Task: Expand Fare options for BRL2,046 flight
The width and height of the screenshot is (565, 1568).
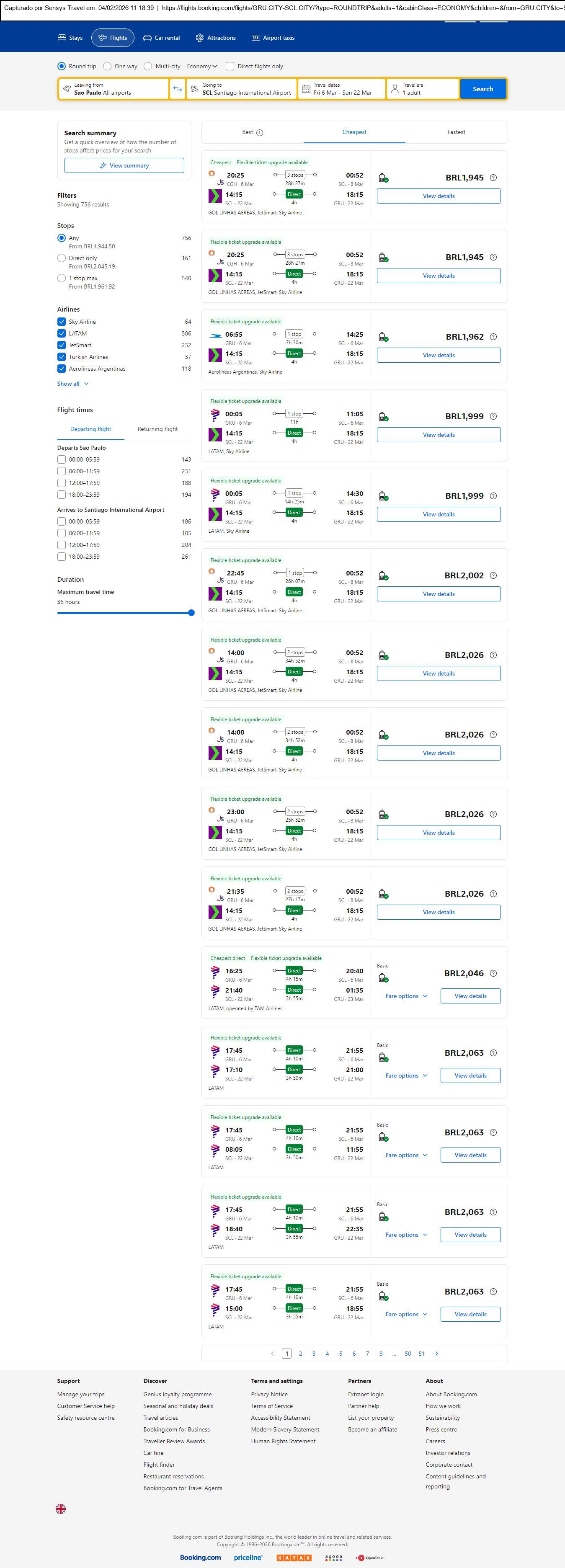Action: point(406,996)
